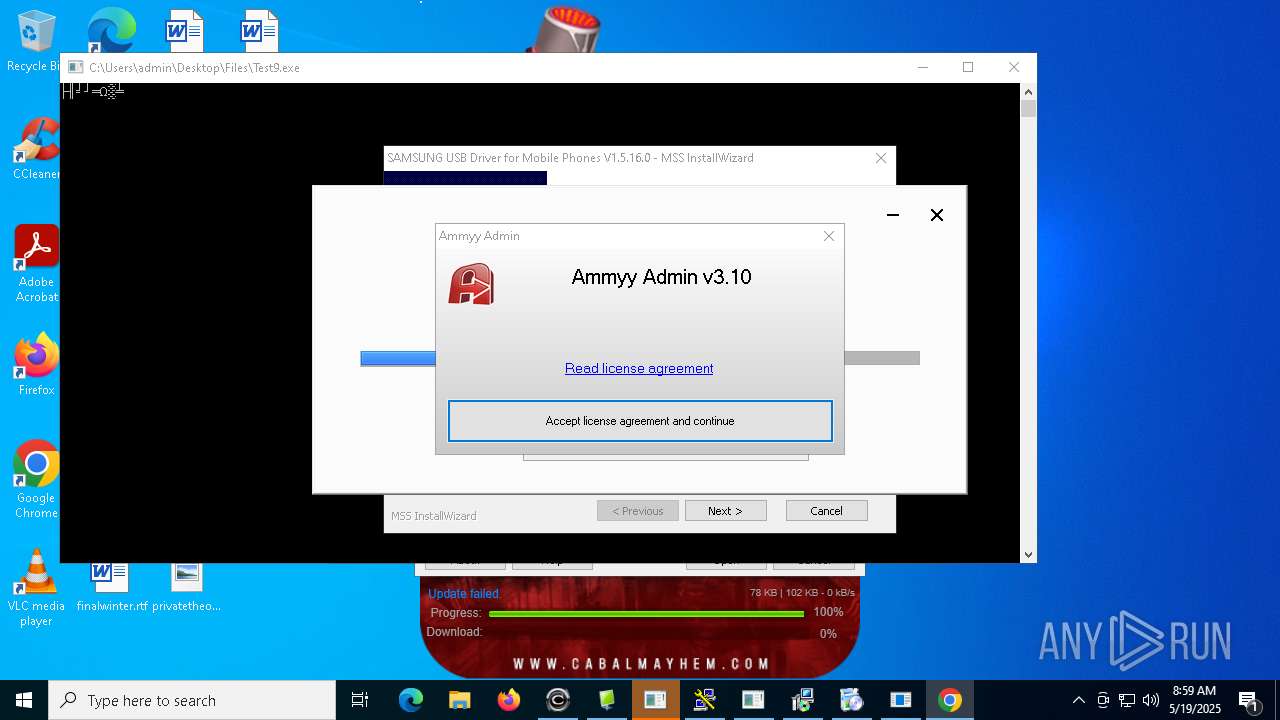
Task: Maximize the Test9.exe console window
Action: [x=968, y=67]
